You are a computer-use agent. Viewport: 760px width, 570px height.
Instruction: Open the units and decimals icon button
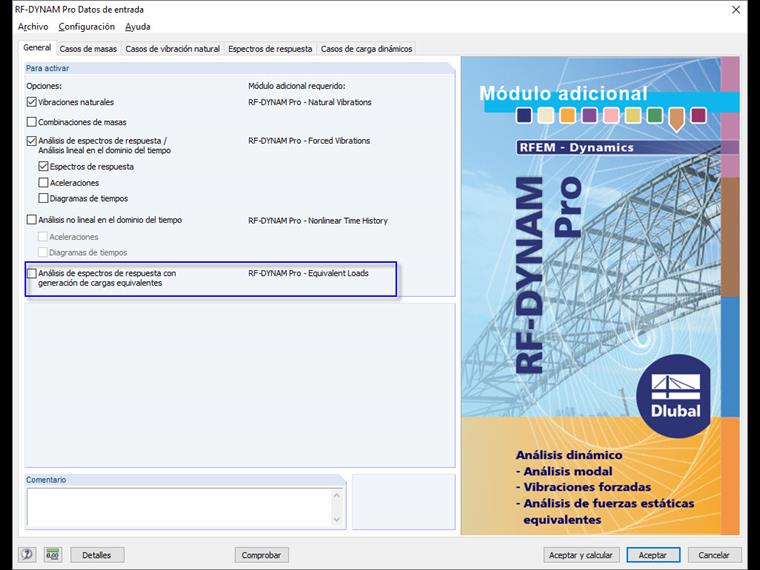click(53, 554)
